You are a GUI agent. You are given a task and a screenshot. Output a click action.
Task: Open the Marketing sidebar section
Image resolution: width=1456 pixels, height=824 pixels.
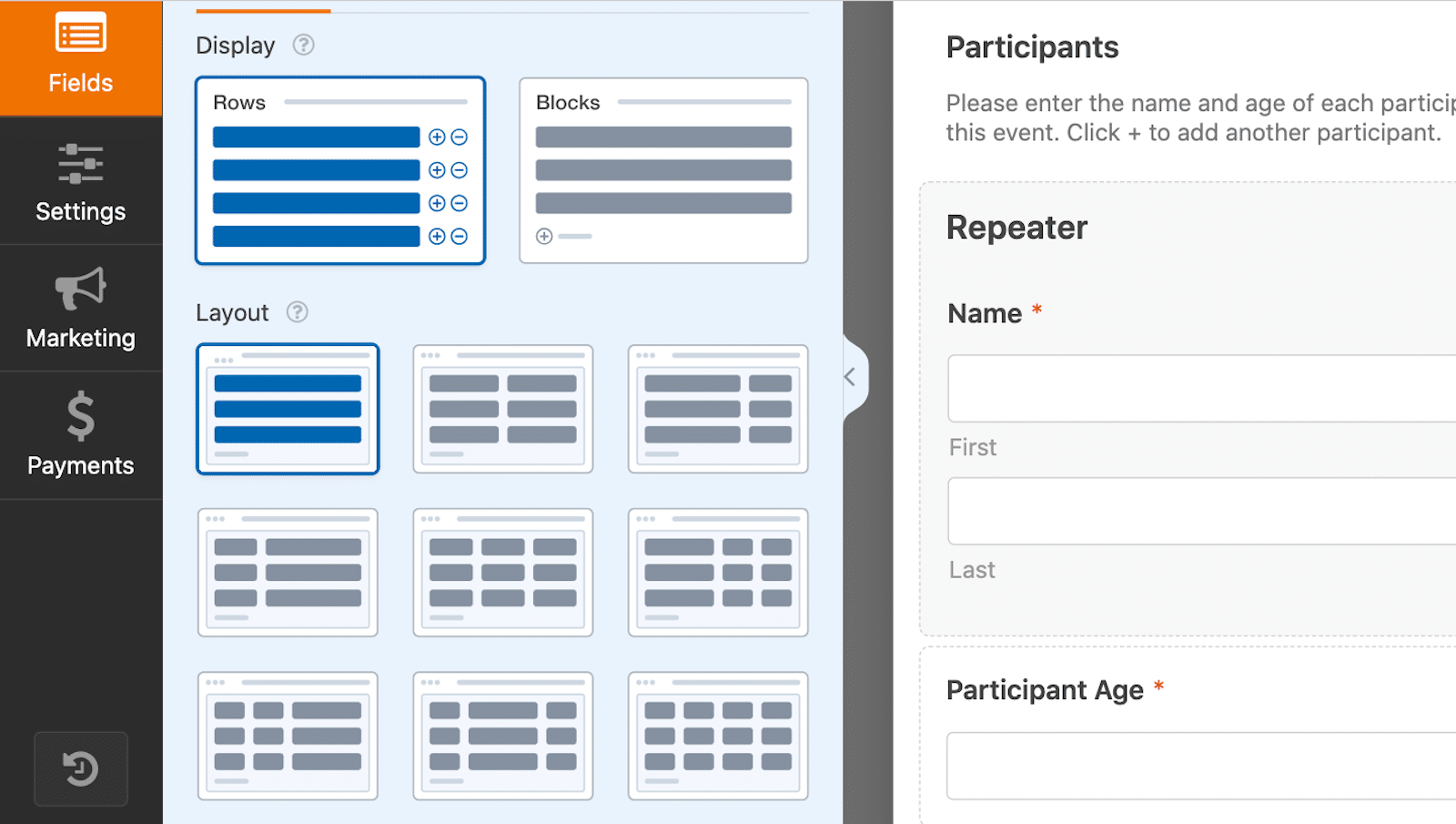[x=81, y=309]
